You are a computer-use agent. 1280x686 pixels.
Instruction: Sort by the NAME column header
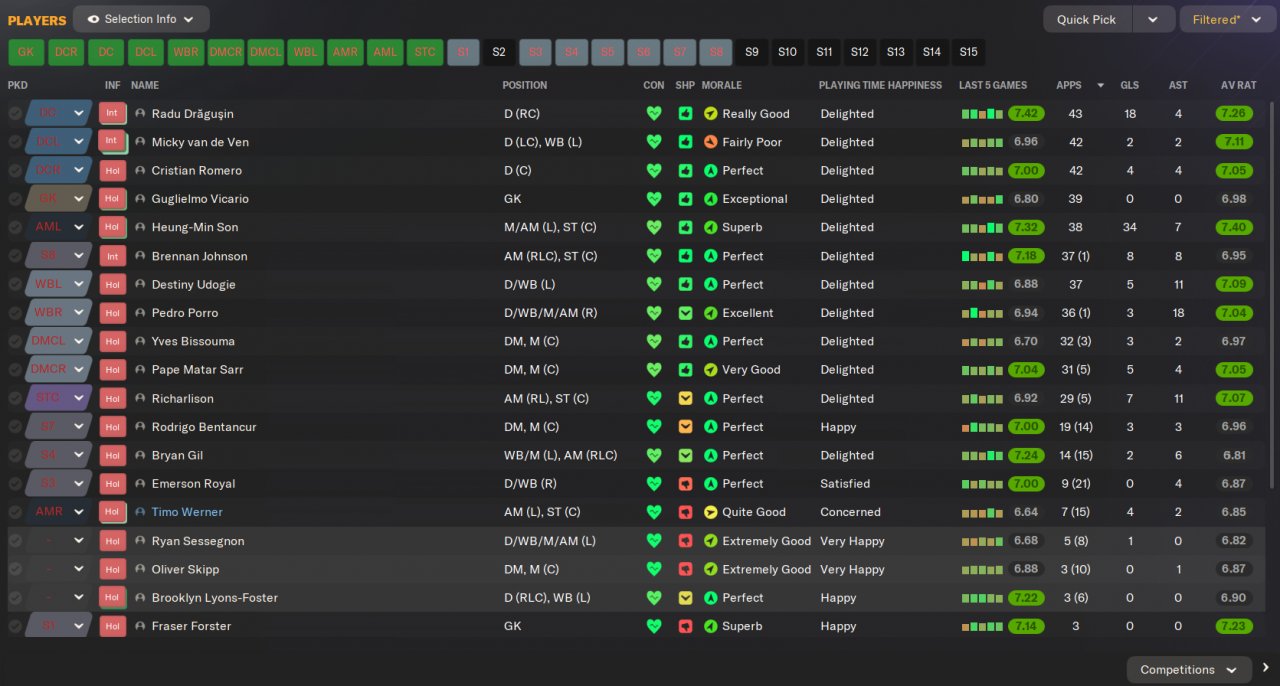(x=145, y=85)
